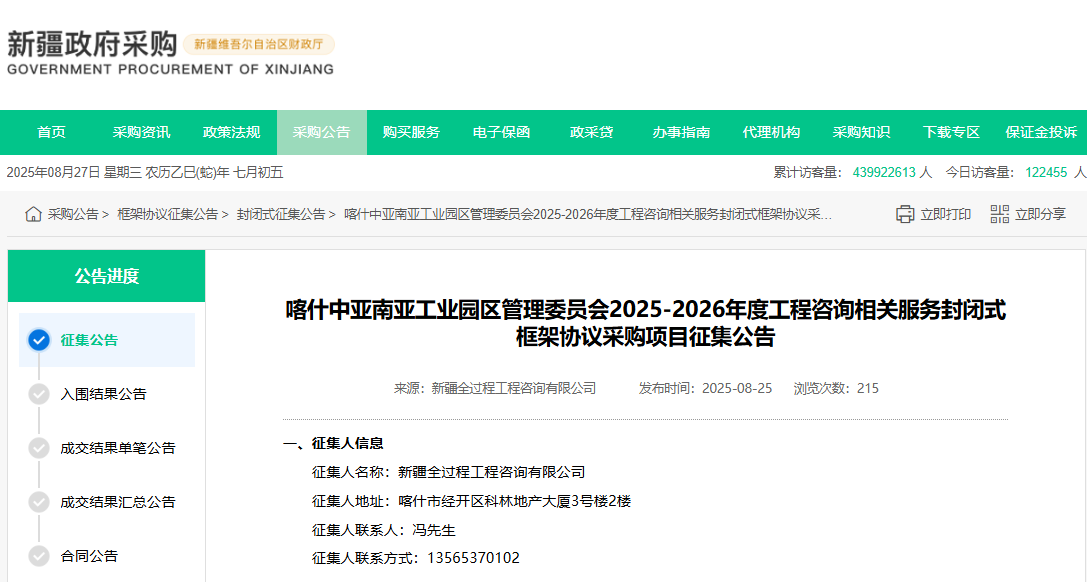Click 立即打印 to print the announcement
This screenshot has height=582, width=1087.
point(944,213)
